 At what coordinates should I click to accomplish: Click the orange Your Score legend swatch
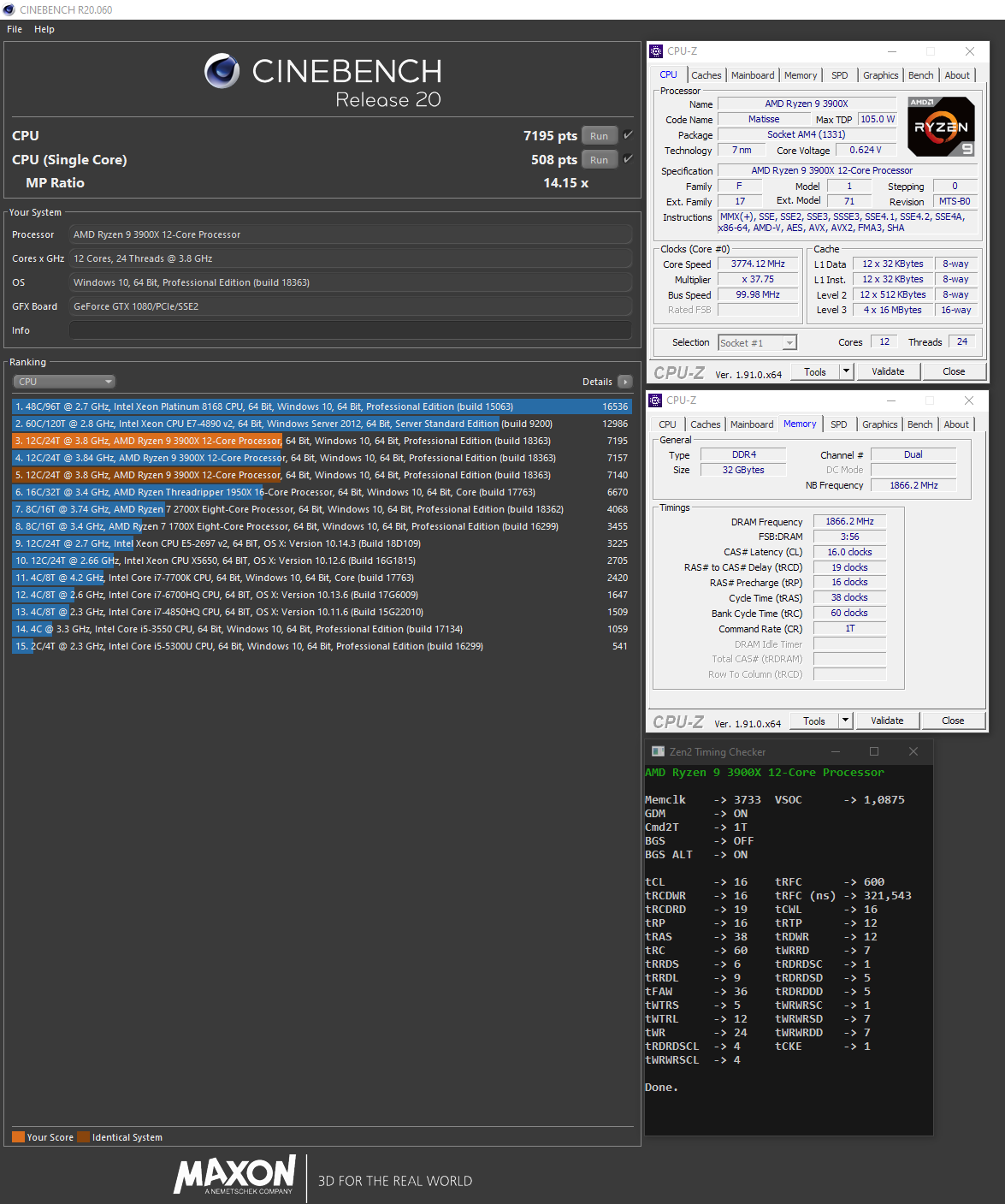tap(18, 1137)
